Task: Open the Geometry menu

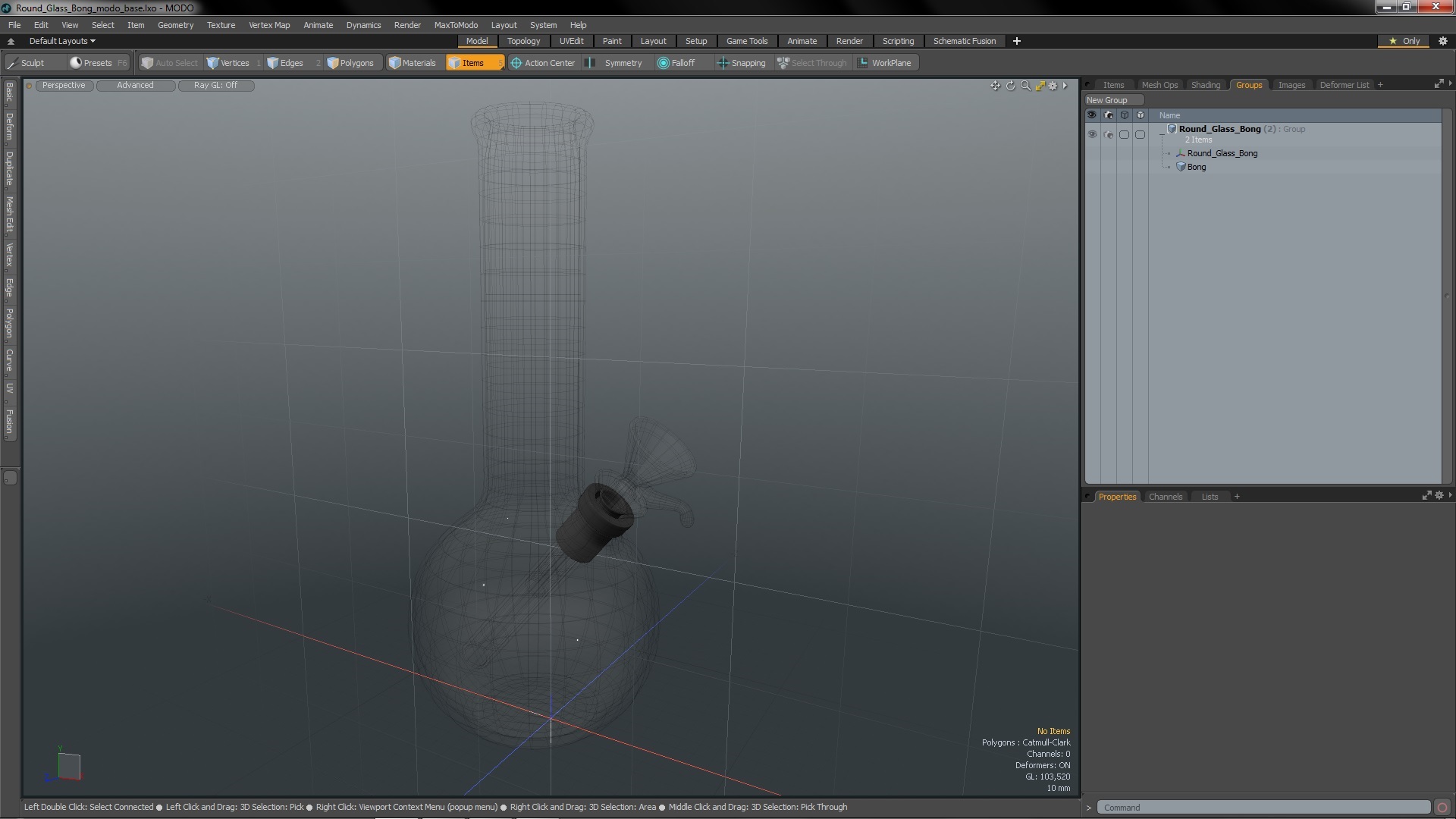Action: 175,25
